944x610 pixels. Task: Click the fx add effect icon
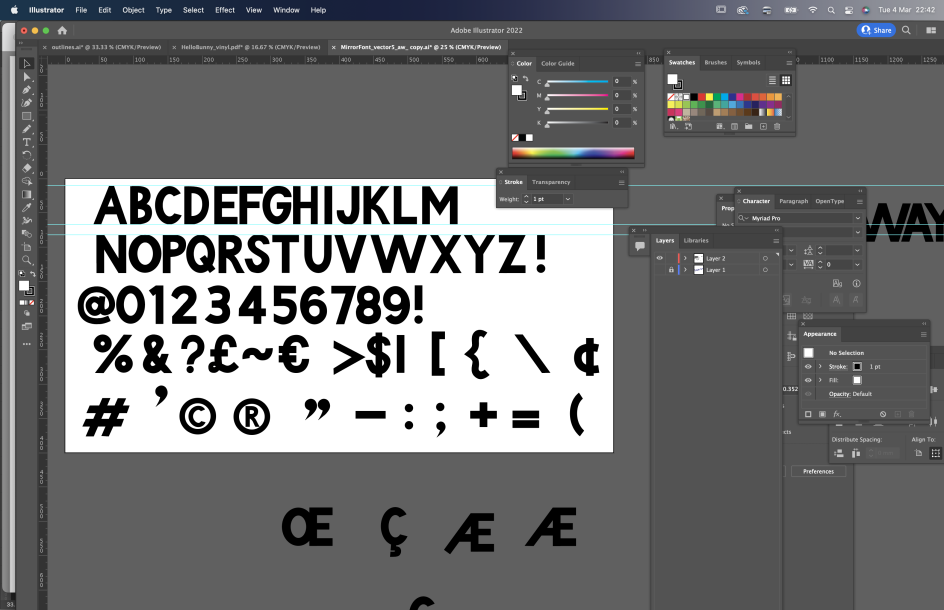837,413
